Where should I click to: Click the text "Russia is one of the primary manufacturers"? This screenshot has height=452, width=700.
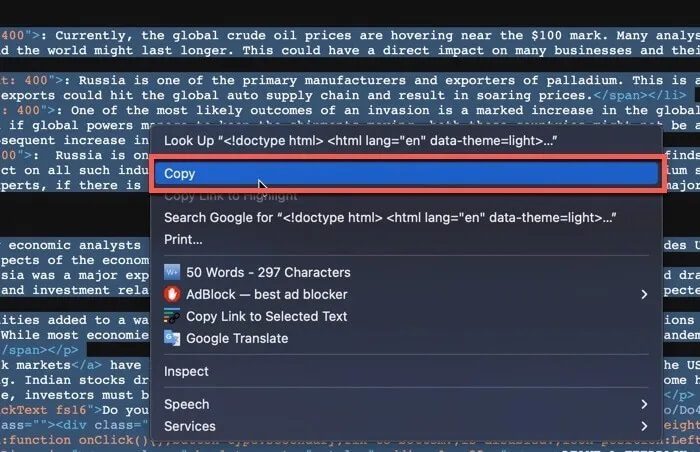(242, 80)
